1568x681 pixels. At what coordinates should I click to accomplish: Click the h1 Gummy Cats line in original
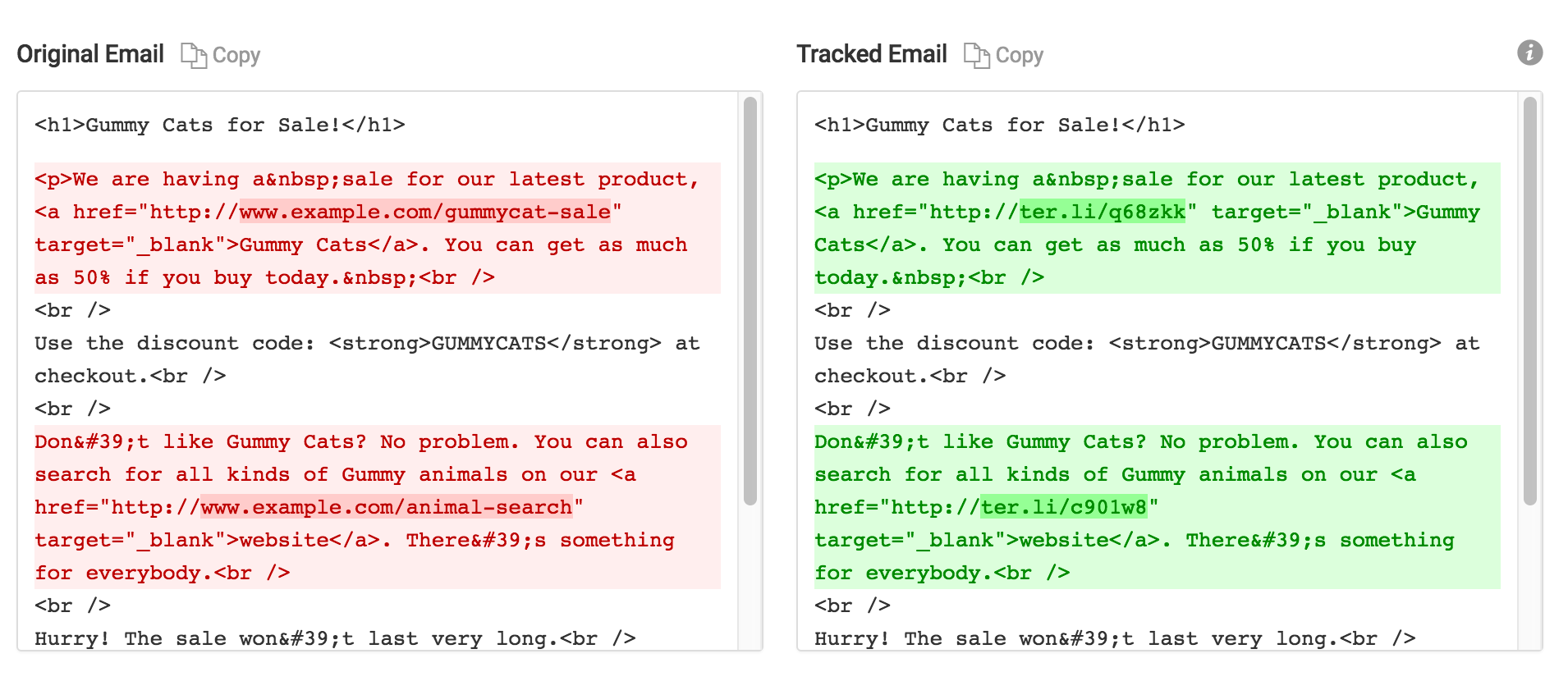(220, 125)
